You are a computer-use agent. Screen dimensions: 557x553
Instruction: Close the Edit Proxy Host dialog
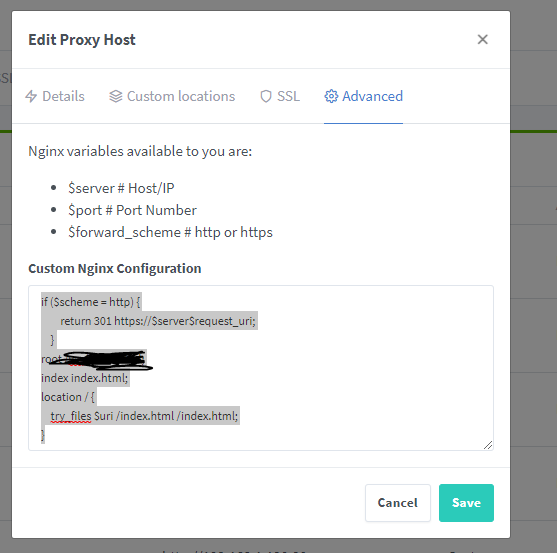click(x=482, y=39)
